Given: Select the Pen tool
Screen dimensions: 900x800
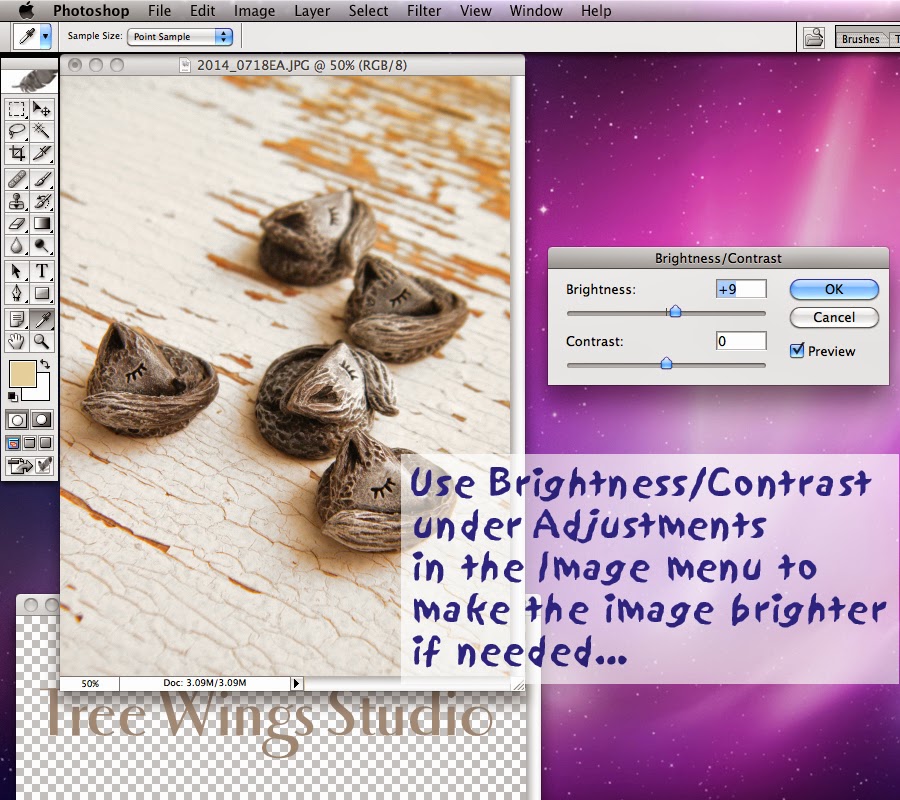Looking at the screenshot, I should click(x=17, y=293).
